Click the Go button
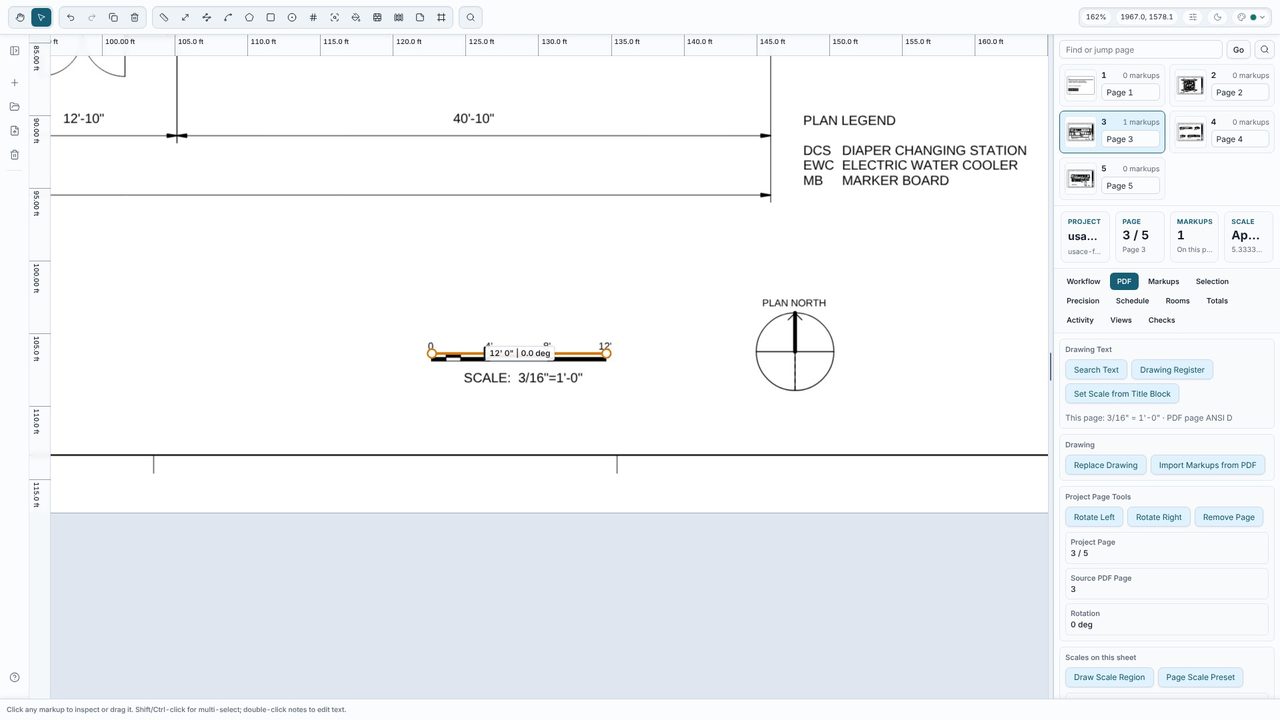The width and height of the screenshot is (1280, 720). (1238, 50)
